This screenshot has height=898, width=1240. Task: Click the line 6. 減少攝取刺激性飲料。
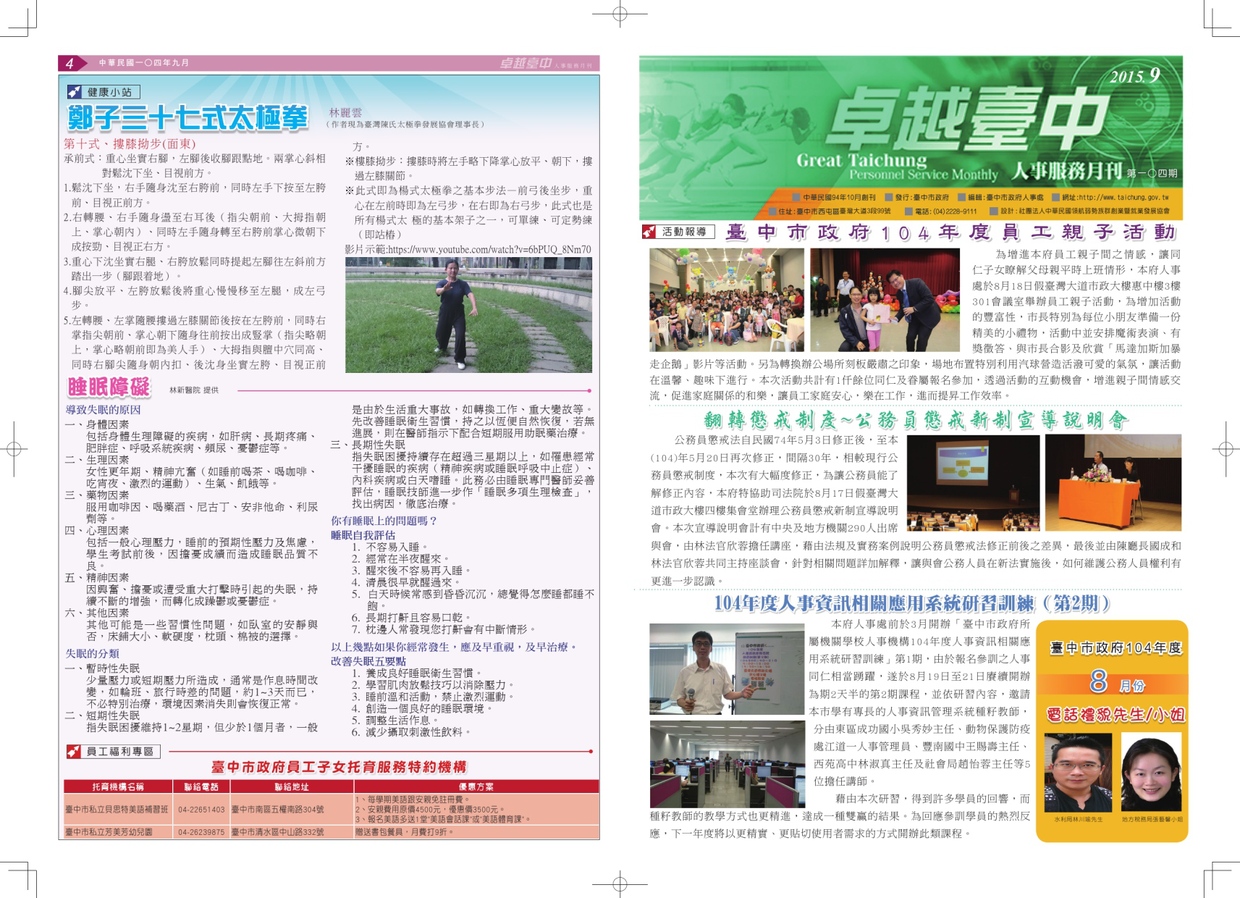(410, 732)
